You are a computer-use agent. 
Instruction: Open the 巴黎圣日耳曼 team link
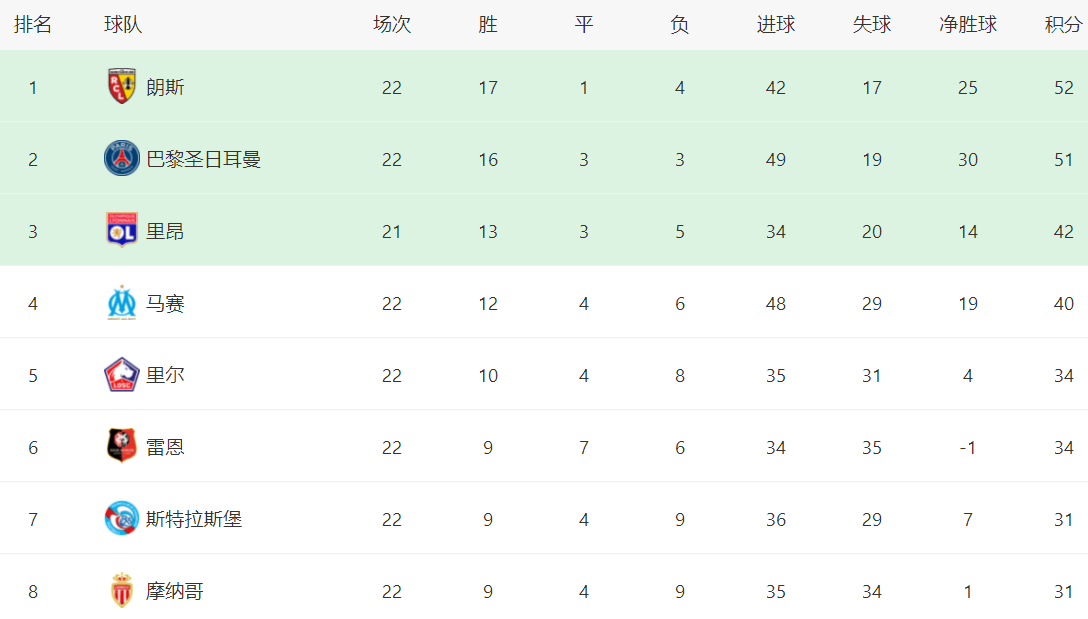click(204, 159)
